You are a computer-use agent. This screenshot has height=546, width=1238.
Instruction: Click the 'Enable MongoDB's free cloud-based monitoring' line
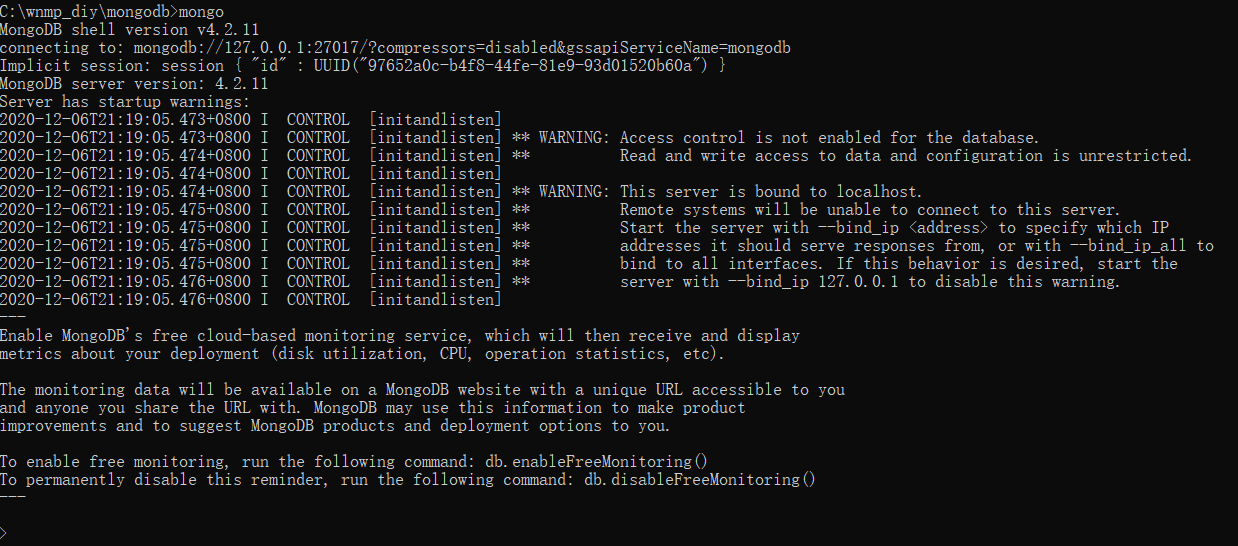(x=400, y=336)
